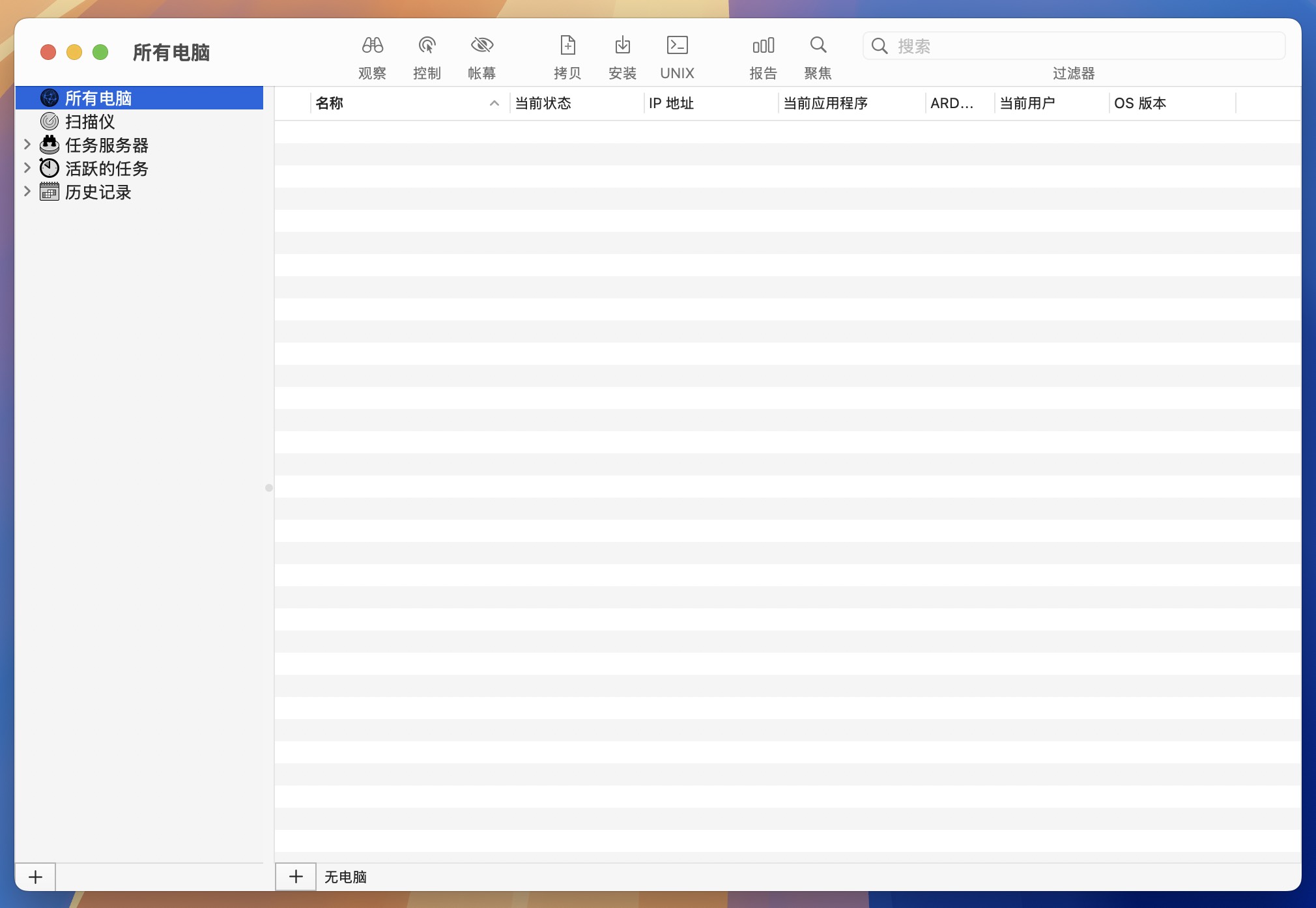Image resolution: width=1316 pixels, height=908 pixels.
Task: Click the 所有电脑 globe icon in sidebar
Action: click(50, 98)
